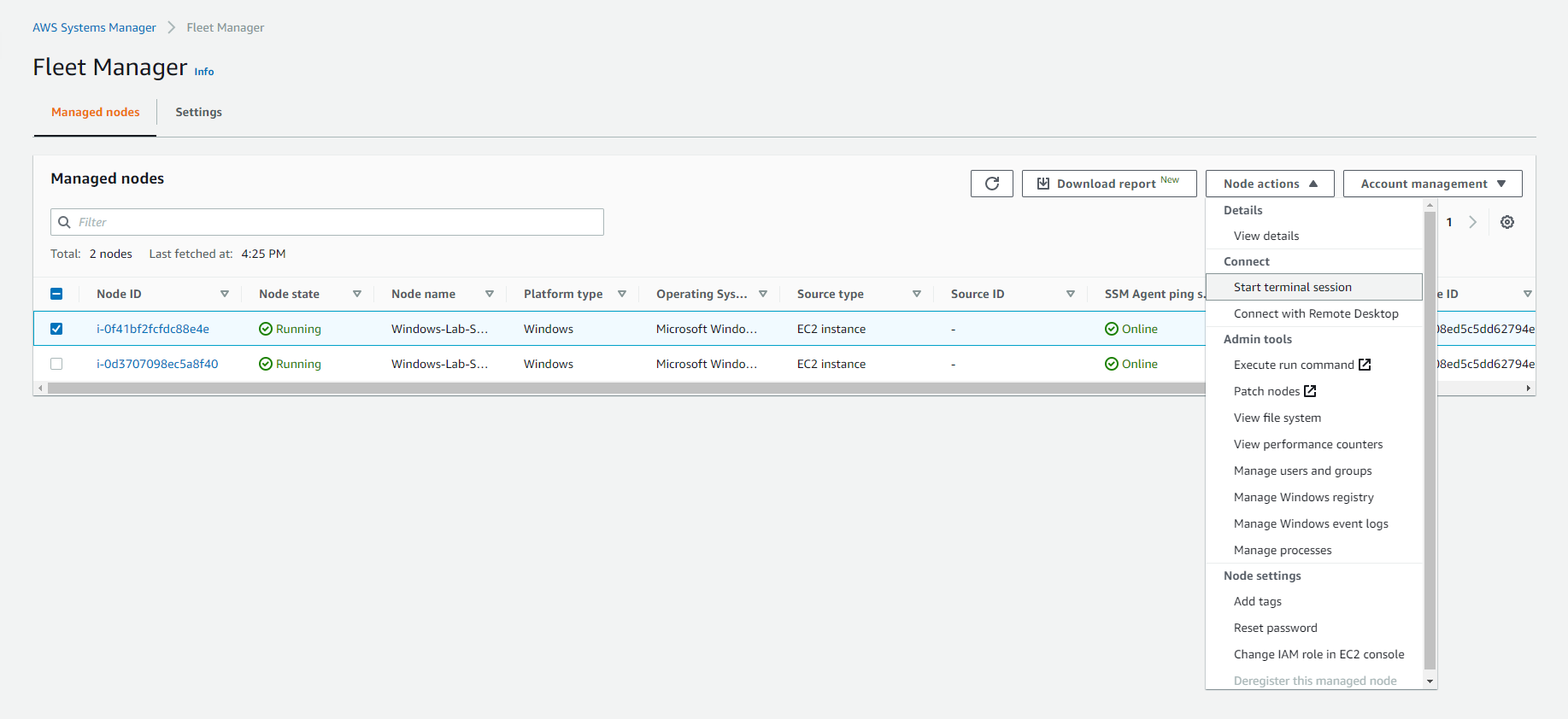This screenshot has width=1568, height=719.
Task: Go to next page chevron
Action: [x=1472, y=222]
